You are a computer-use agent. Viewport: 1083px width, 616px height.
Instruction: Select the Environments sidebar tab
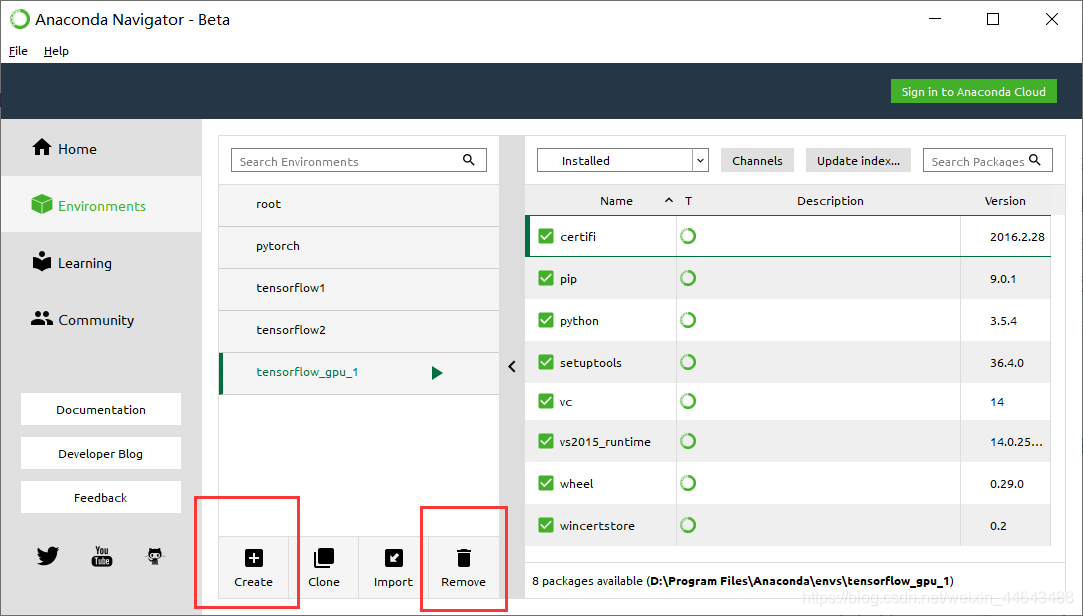coord(101,204)
